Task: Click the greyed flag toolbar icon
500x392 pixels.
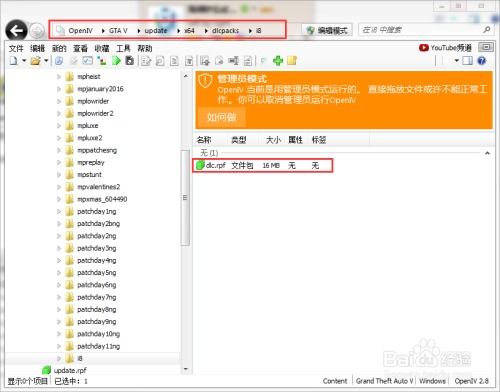Action: [263, 61]
